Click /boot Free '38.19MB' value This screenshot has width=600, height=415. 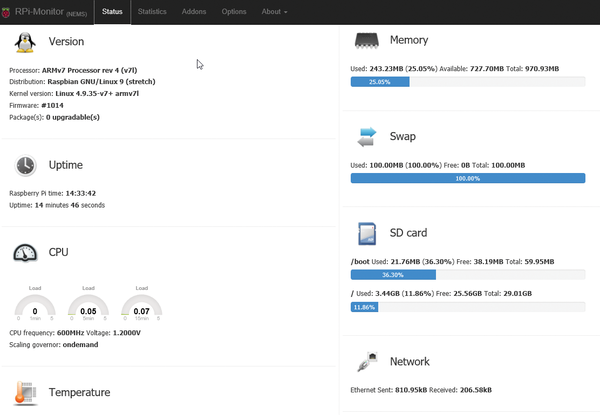(x=489, y=262)
